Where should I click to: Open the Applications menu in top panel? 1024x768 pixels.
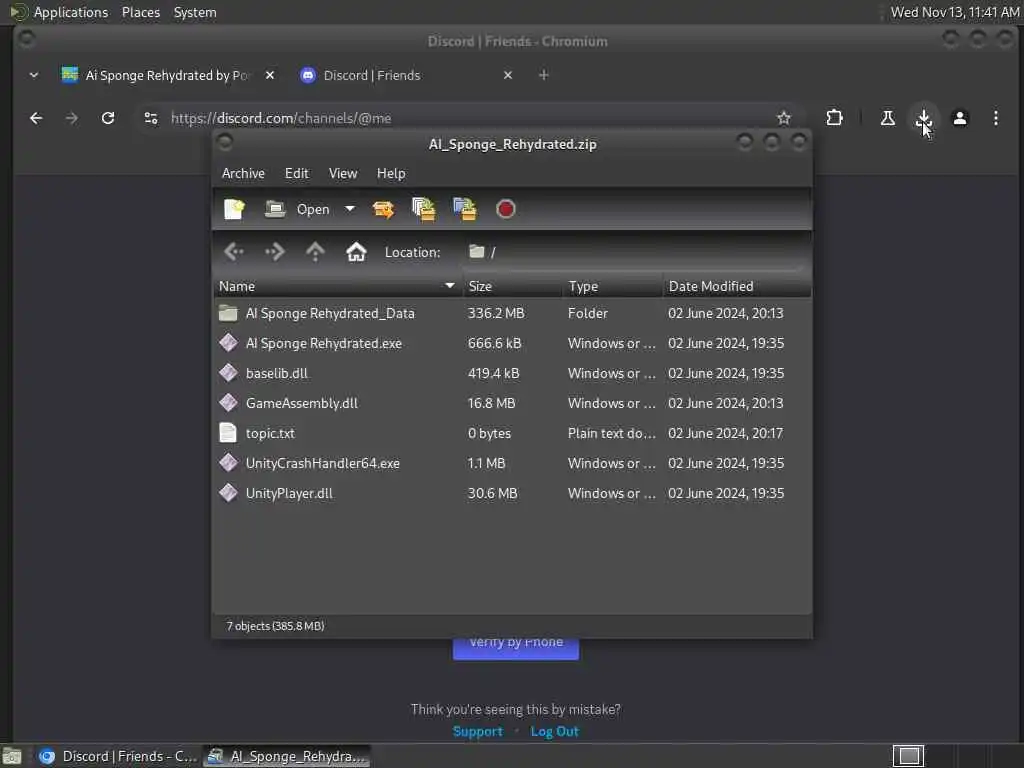click(71, 12)
